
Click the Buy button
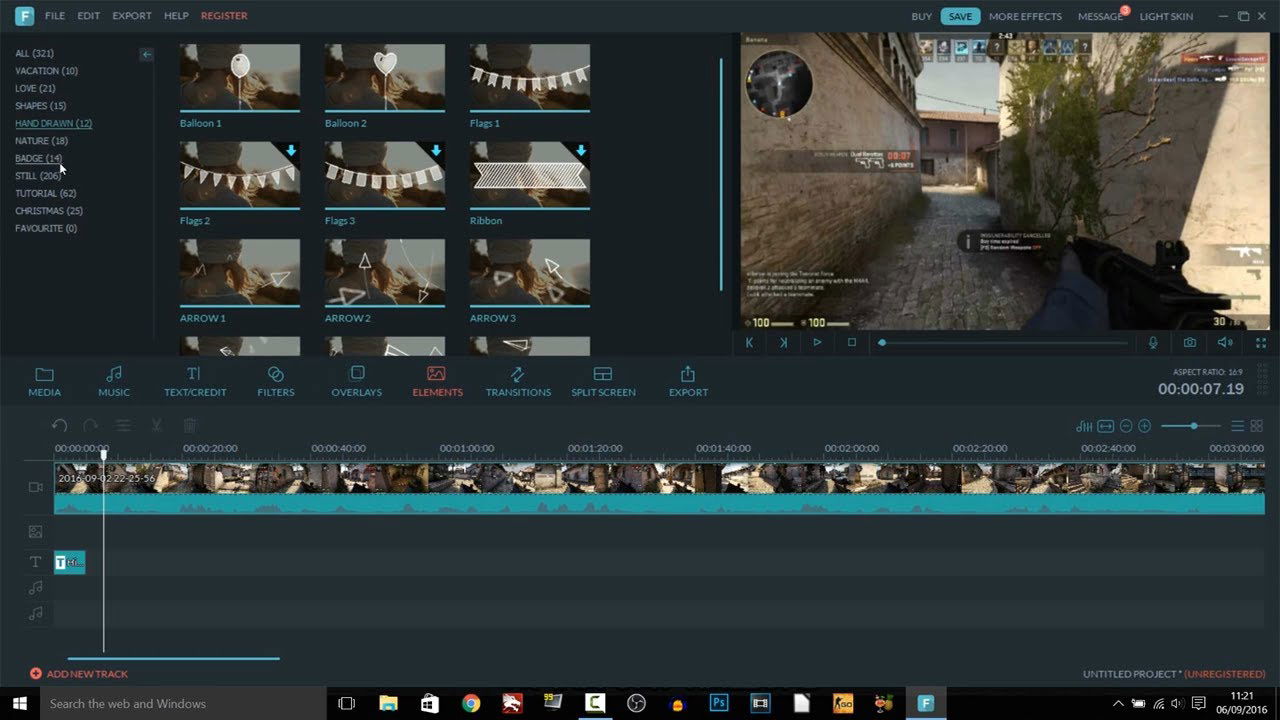pos(922,16)
